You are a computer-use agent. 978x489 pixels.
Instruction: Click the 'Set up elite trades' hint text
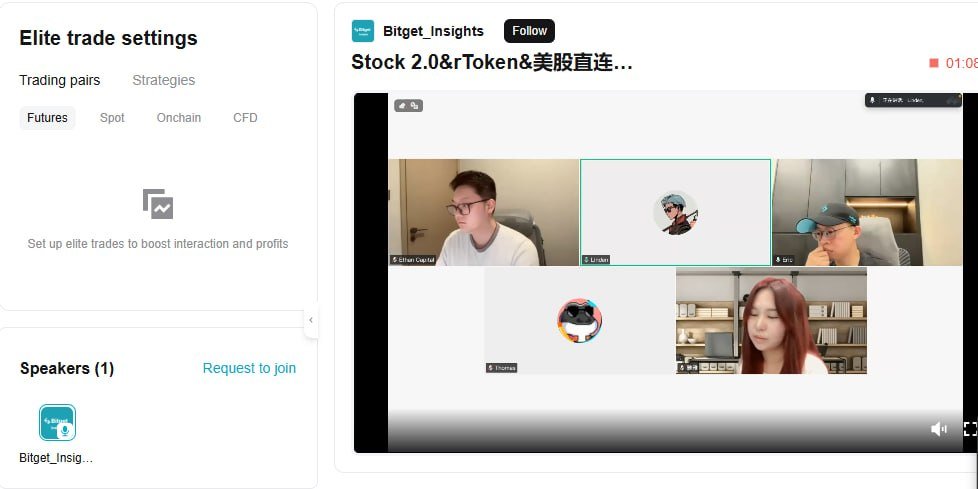pos(158,244)
